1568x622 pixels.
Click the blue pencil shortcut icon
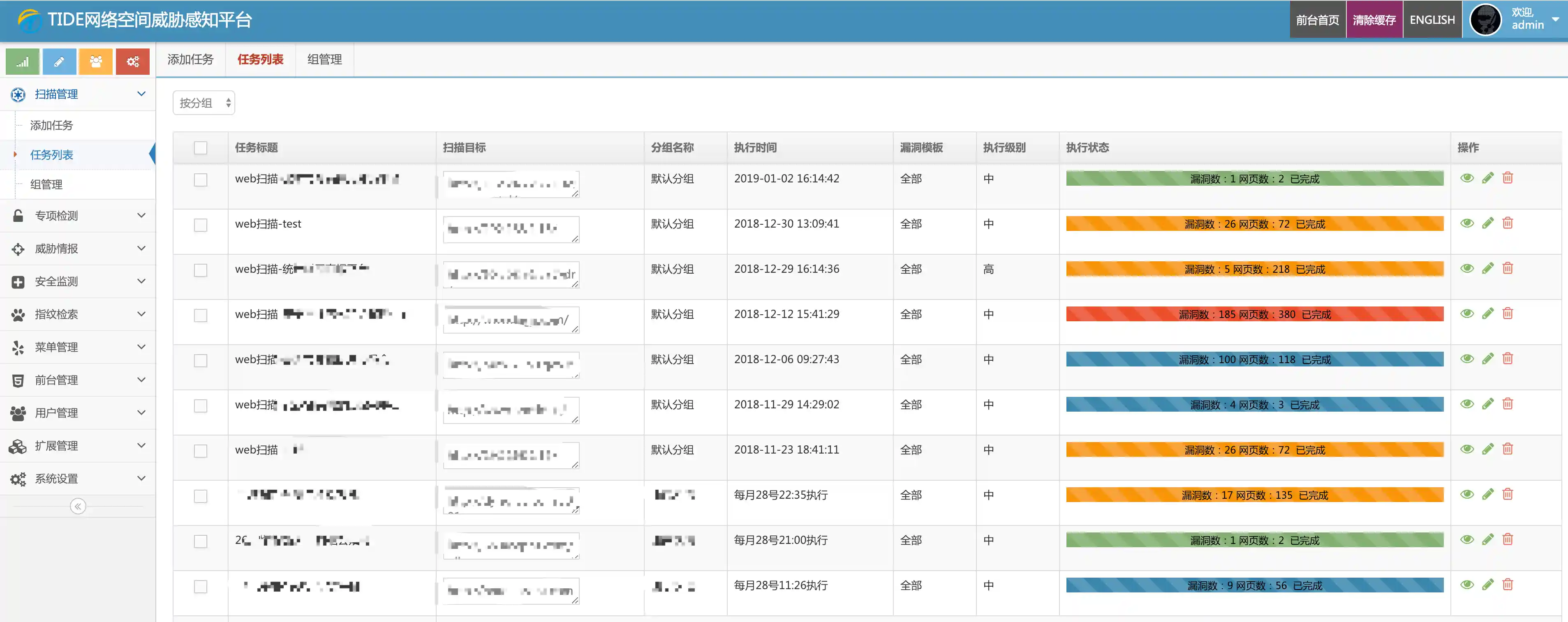click(x=59, y=61)
